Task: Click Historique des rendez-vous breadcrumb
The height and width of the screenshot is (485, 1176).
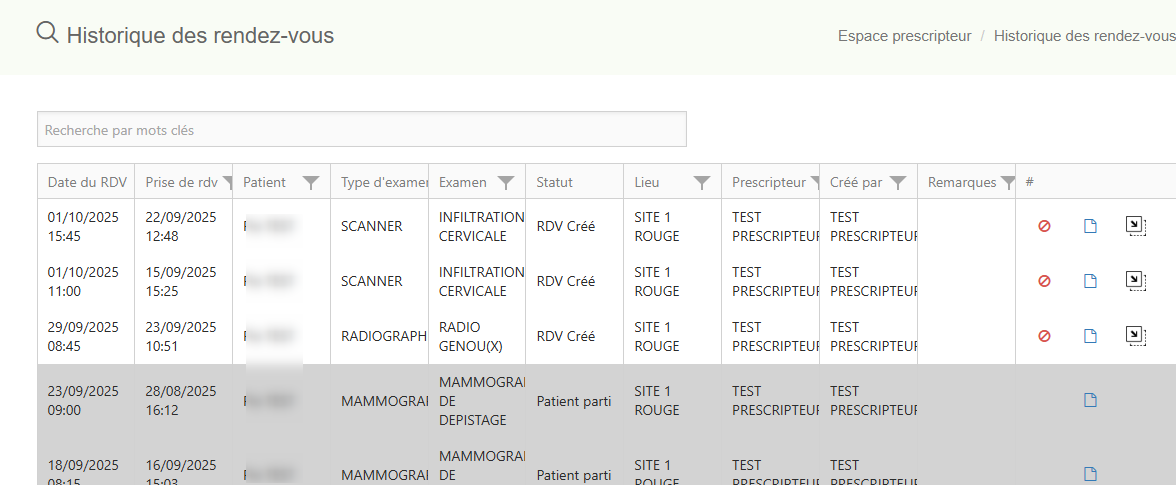Action: (1084, 36)
